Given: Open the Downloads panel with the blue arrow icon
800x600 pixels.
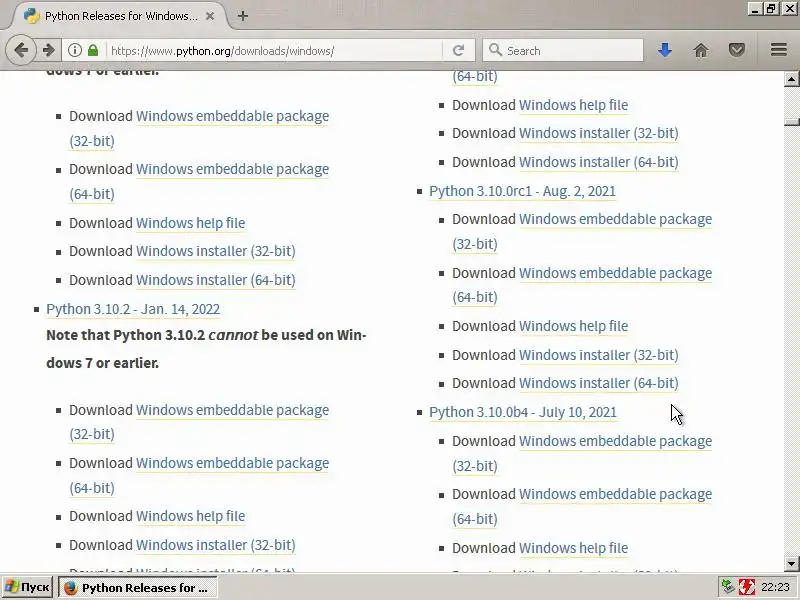Looking at the screenshot, I should tap(664, 50).
